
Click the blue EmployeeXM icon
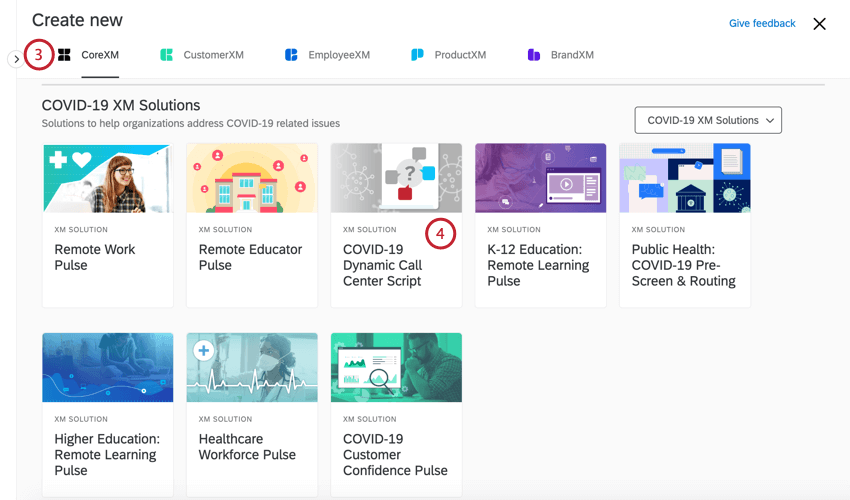coord(291,55)
